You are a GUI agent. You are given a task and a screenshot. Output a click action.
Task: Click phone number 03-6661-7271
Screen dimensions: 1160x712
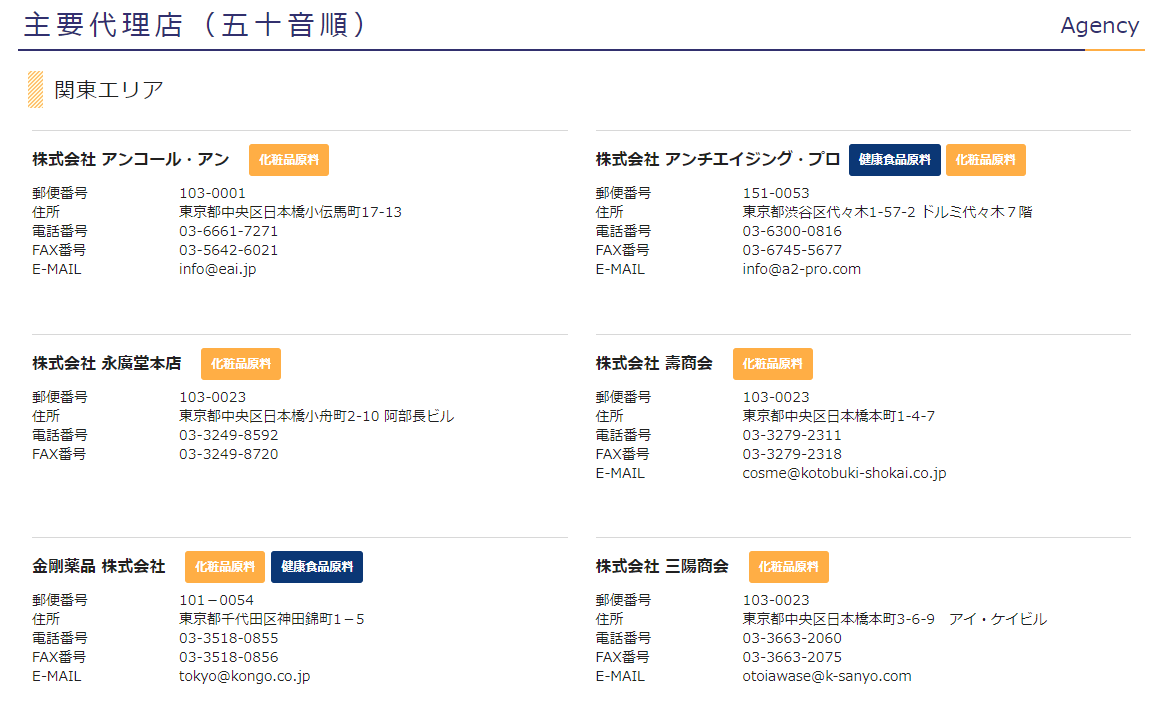[229, 231]
